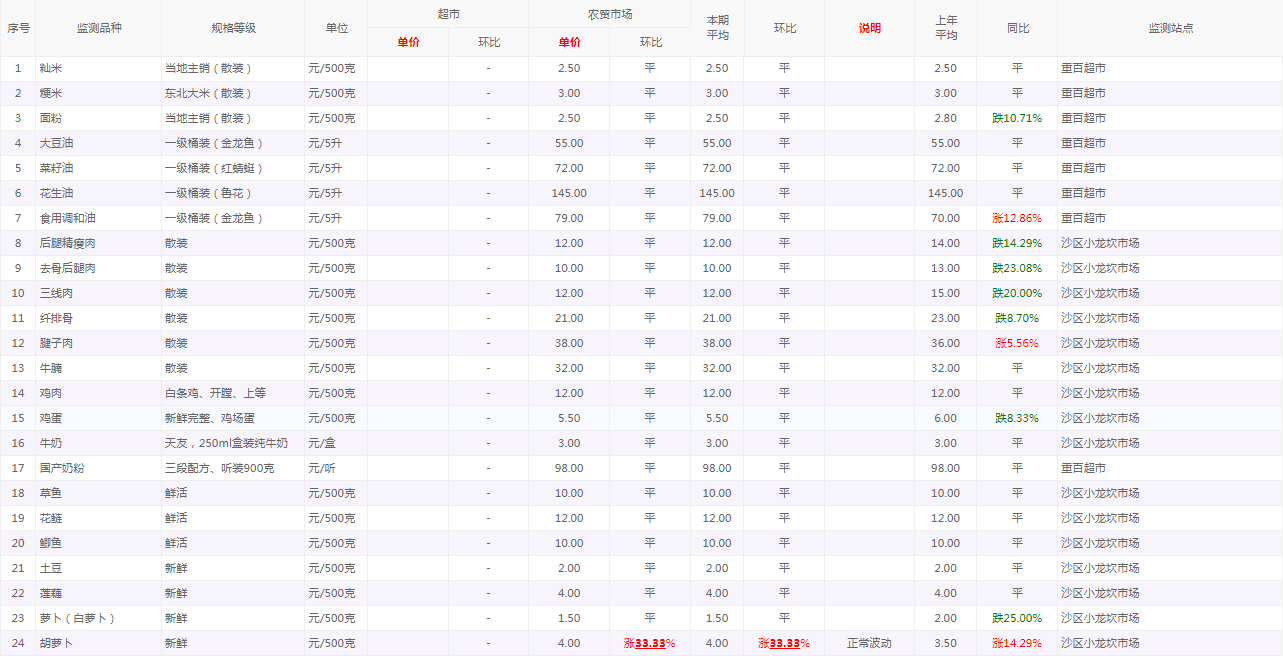1283x656 pixels.
Task: Click 沙区小龙坎市场 station in the 牛奶 row
Action: pyautogui.click(x=1100, y=443)
